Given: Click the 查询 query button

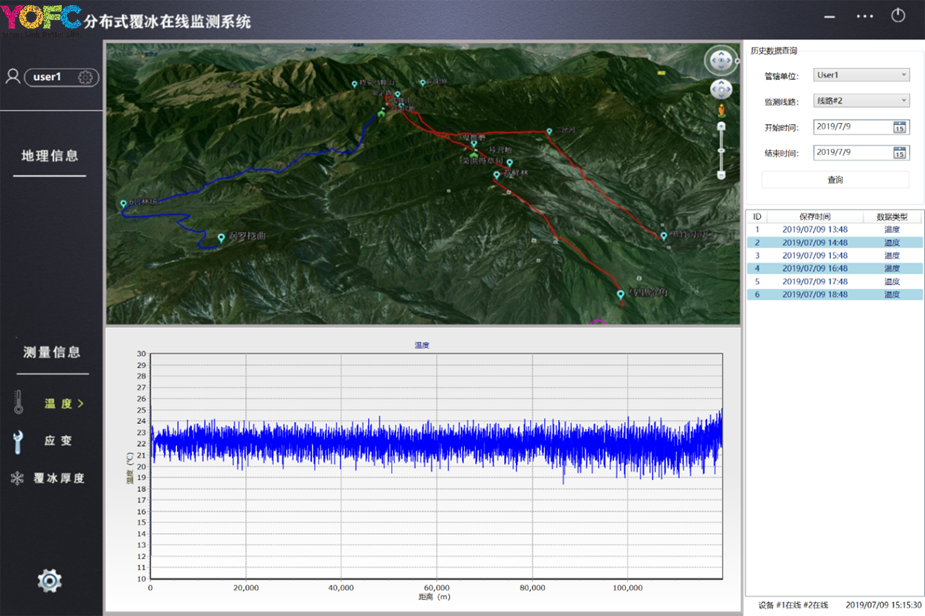Looking at the screenshot, I should [835, 180].
